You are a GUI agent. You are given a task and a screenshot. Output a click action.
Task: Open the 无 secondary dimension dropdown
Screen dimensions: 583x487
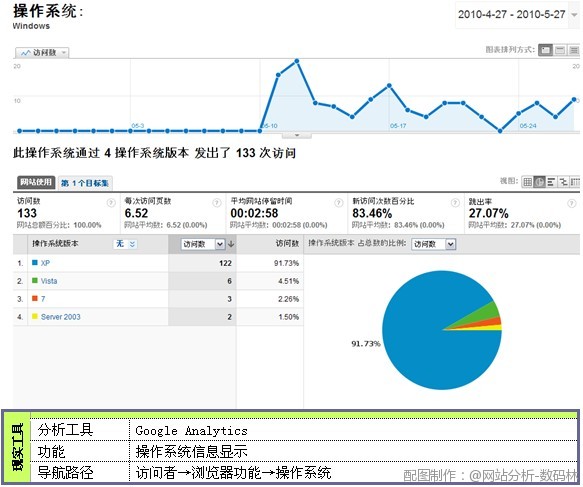(x=125, y=244)
